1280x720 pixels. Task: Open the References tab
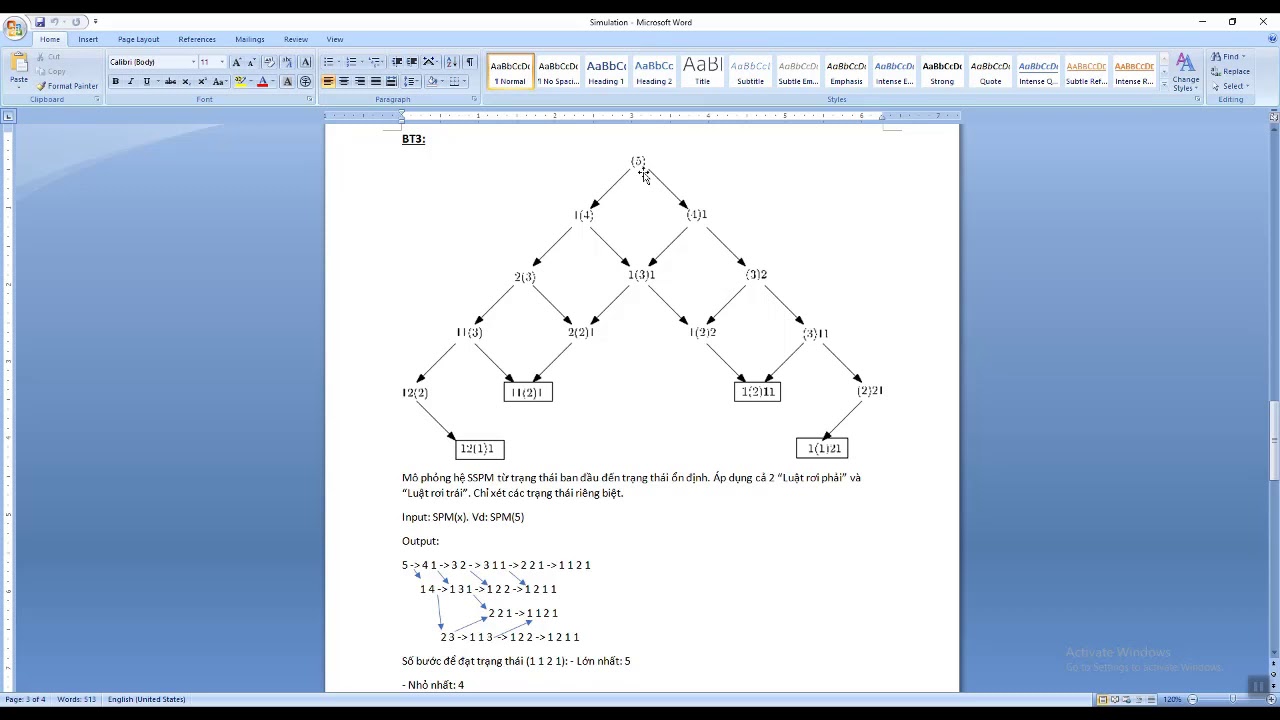pos(197,39)
